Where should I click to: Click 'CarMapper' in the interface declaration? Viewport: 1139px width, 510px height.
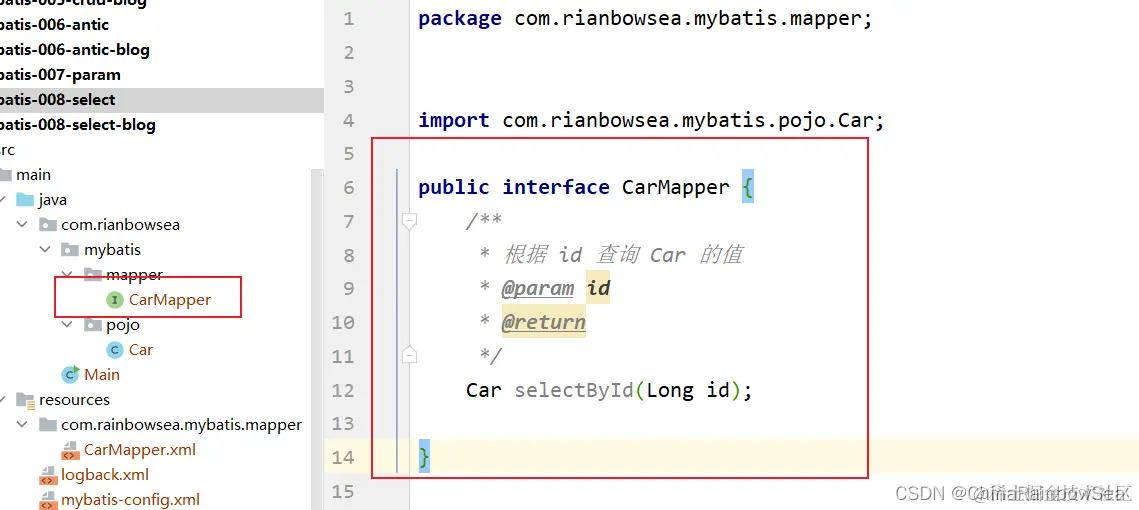click(x=676, y=187)
